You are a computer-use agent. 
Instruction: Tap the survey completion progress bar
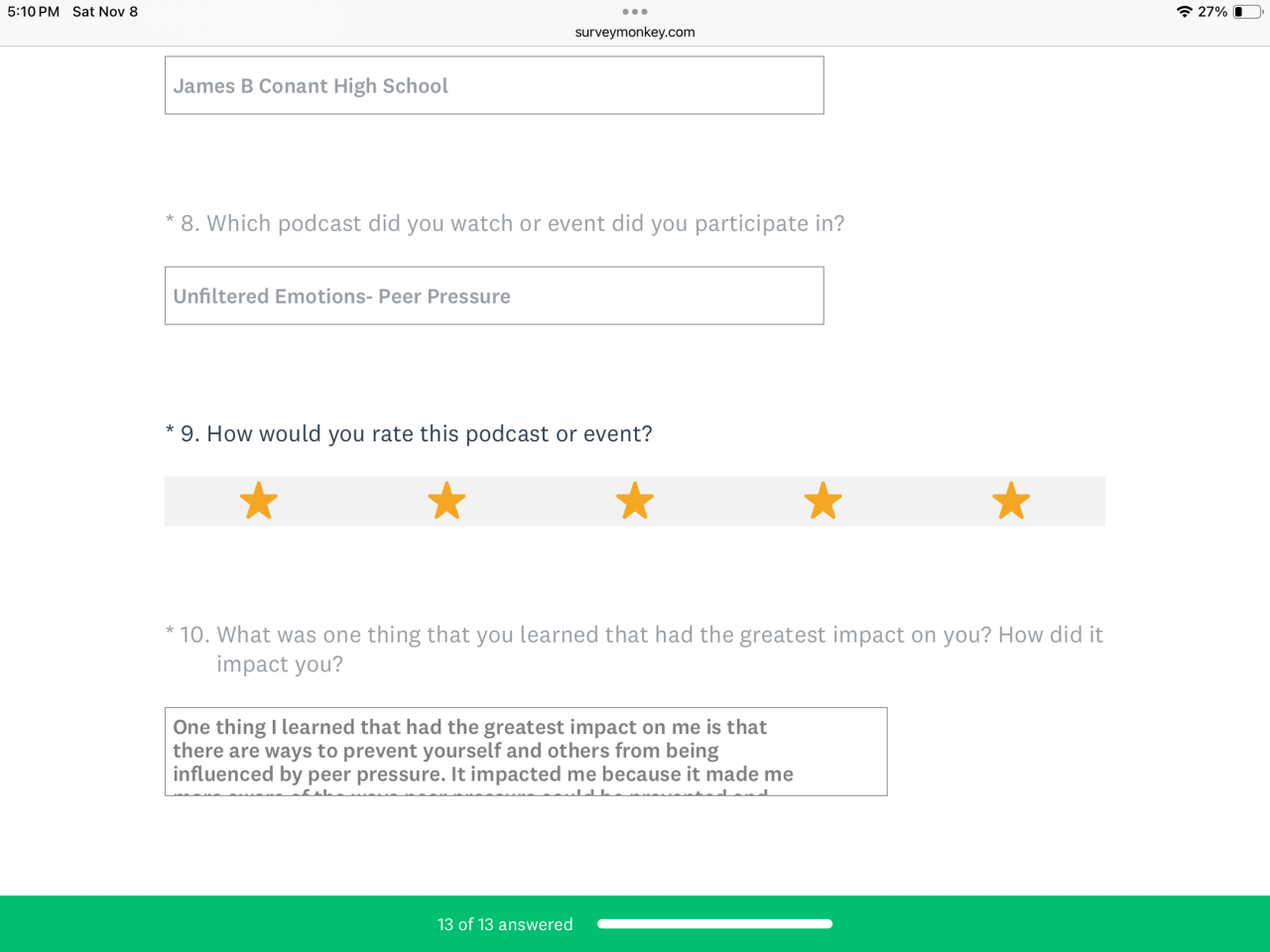pyautogui.click(x=714, y=924)
